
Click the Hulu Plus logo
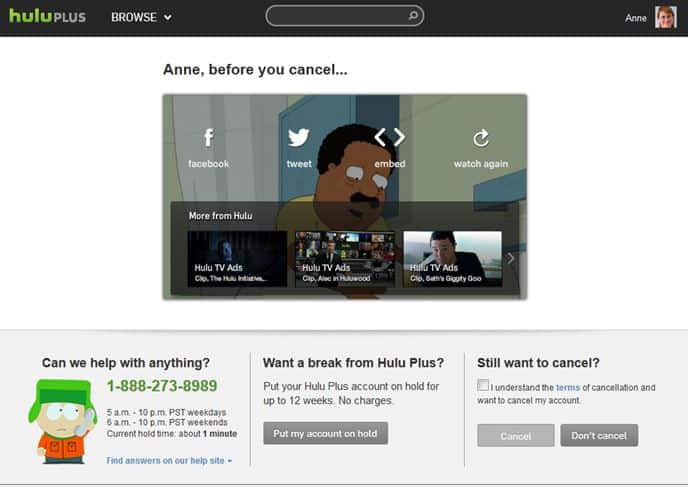point(47,17)
